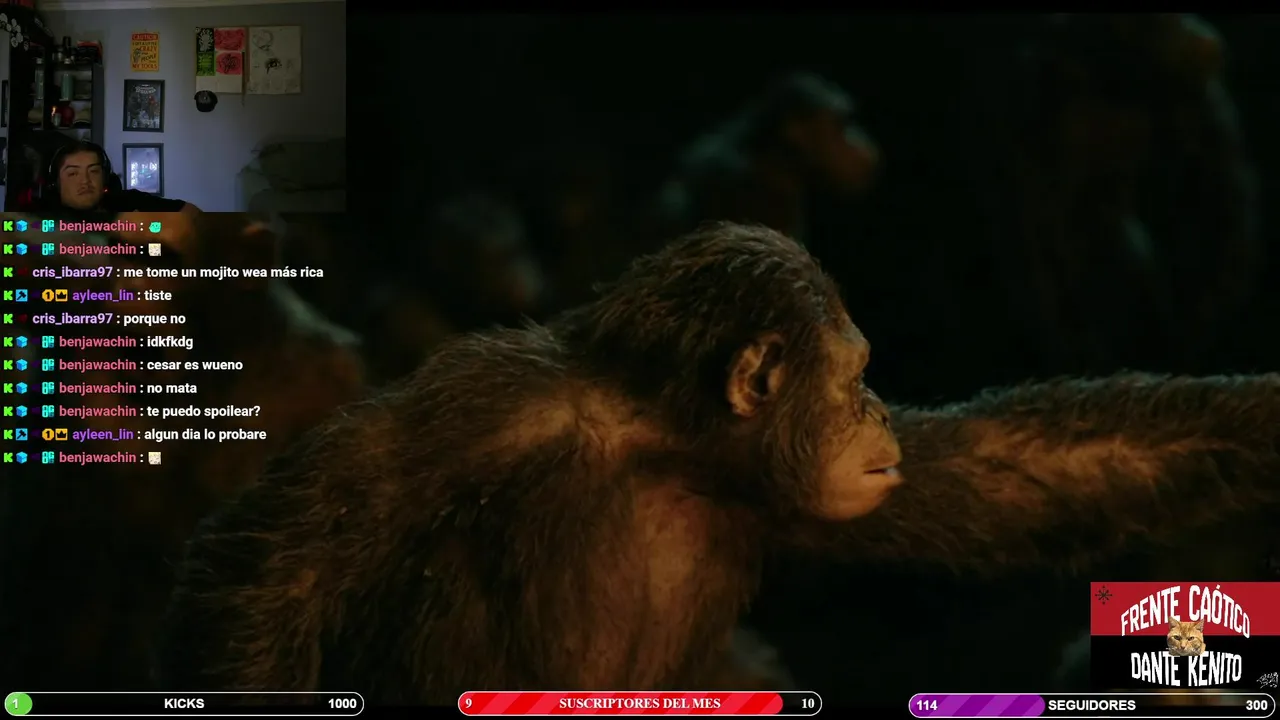The width and height of the screenshot is (1280, 720).
Task: Select the chat text "no mata"
Action: tap(172, 388)
